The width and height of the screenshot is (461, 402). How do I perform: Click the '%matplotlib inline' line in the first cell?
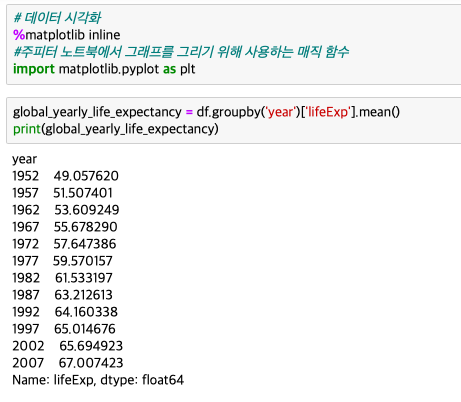click(67, 35)
